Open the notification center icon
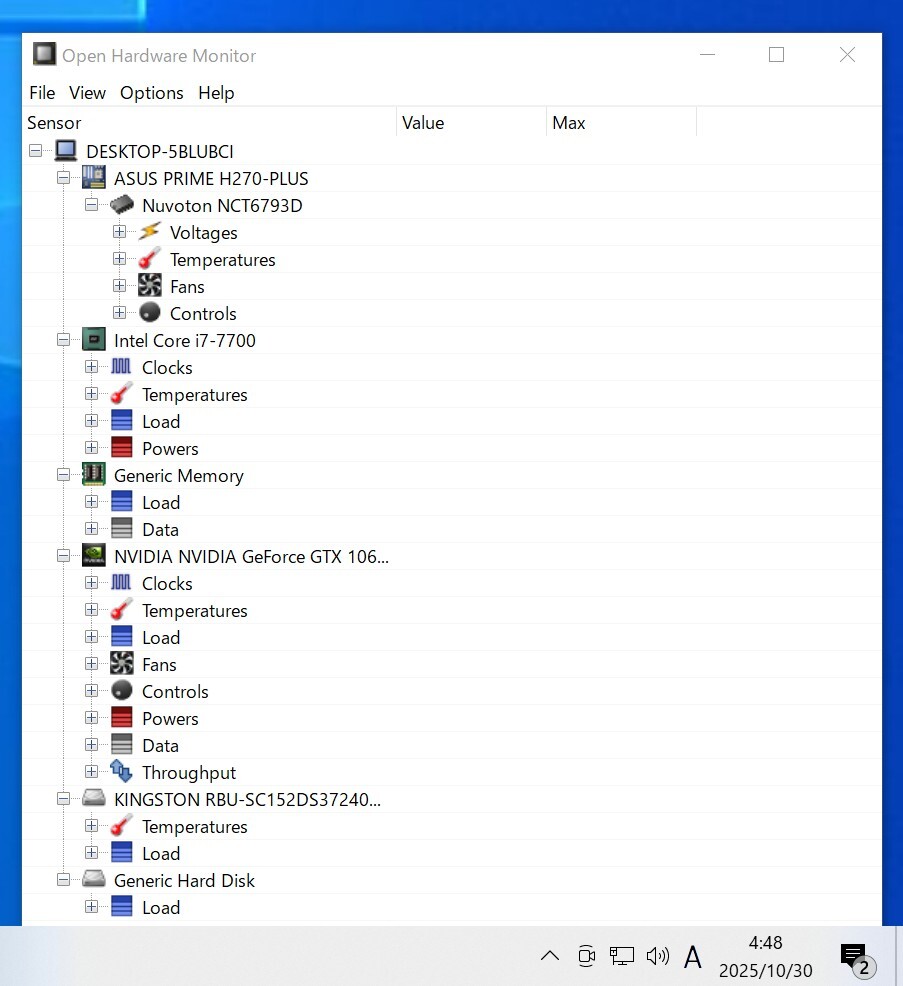Viewport: 903px width, 986px height. [858, 958]
